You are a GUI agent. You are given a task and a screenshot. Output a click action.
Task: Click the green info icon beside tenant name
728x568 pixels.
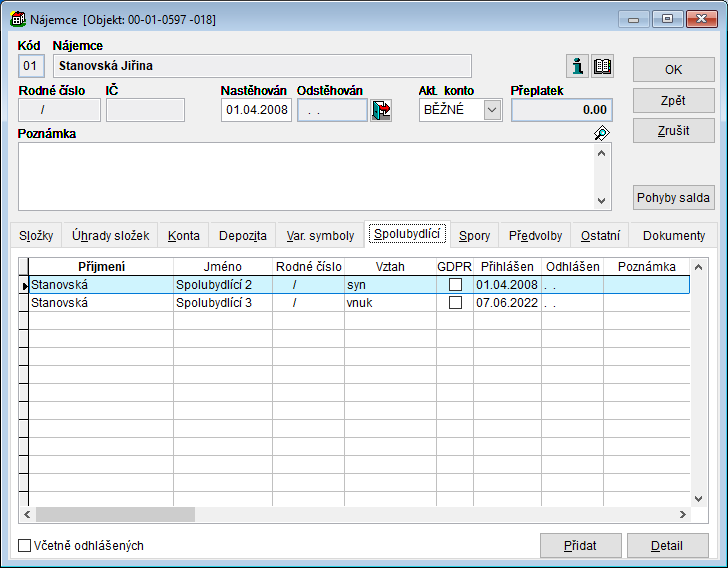(x=577, y=67)
